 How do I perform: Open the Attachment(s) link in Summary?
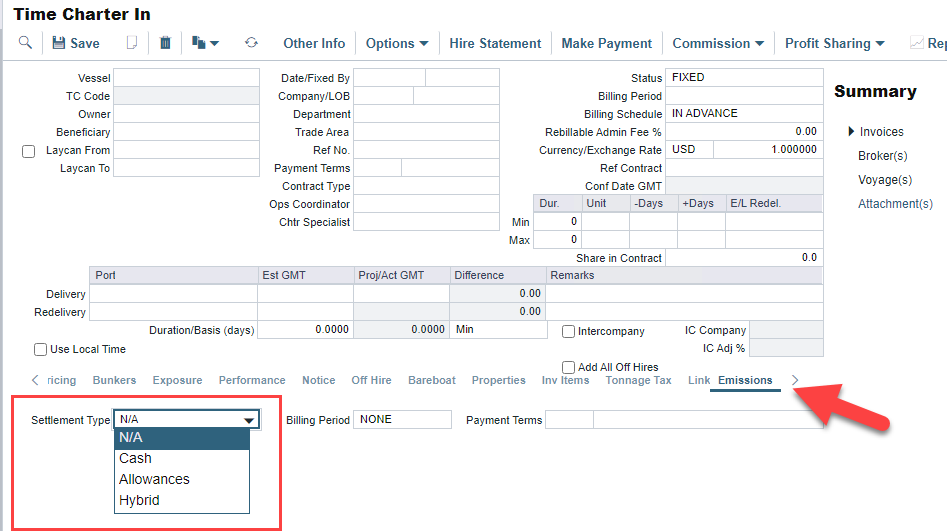[895, 204]
